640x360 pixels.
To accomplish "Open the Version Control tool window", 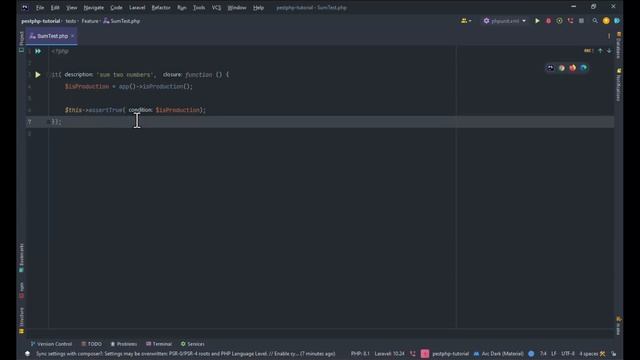I will tap(51, 344).
